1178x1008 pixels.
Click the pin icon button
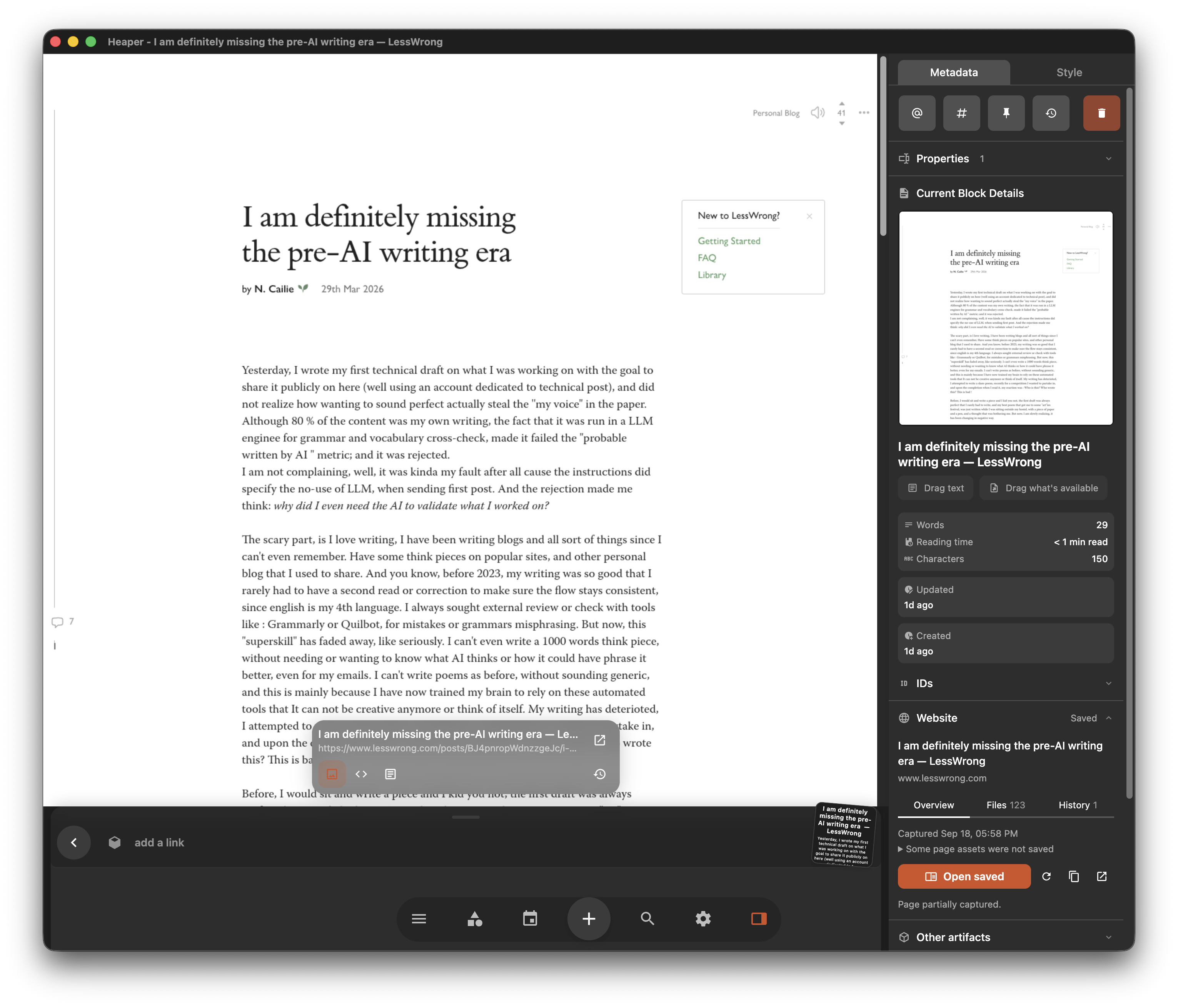pos(1006,113)
